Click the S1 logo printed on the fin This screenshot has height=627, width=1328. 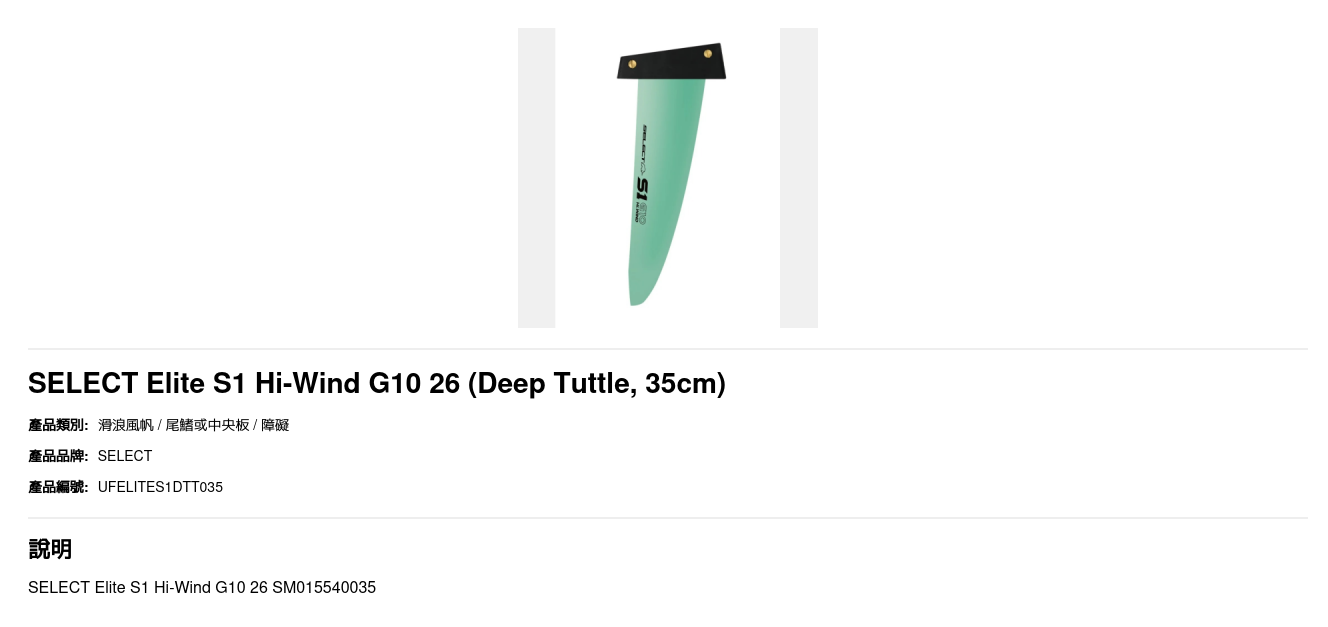click(642, 188)
